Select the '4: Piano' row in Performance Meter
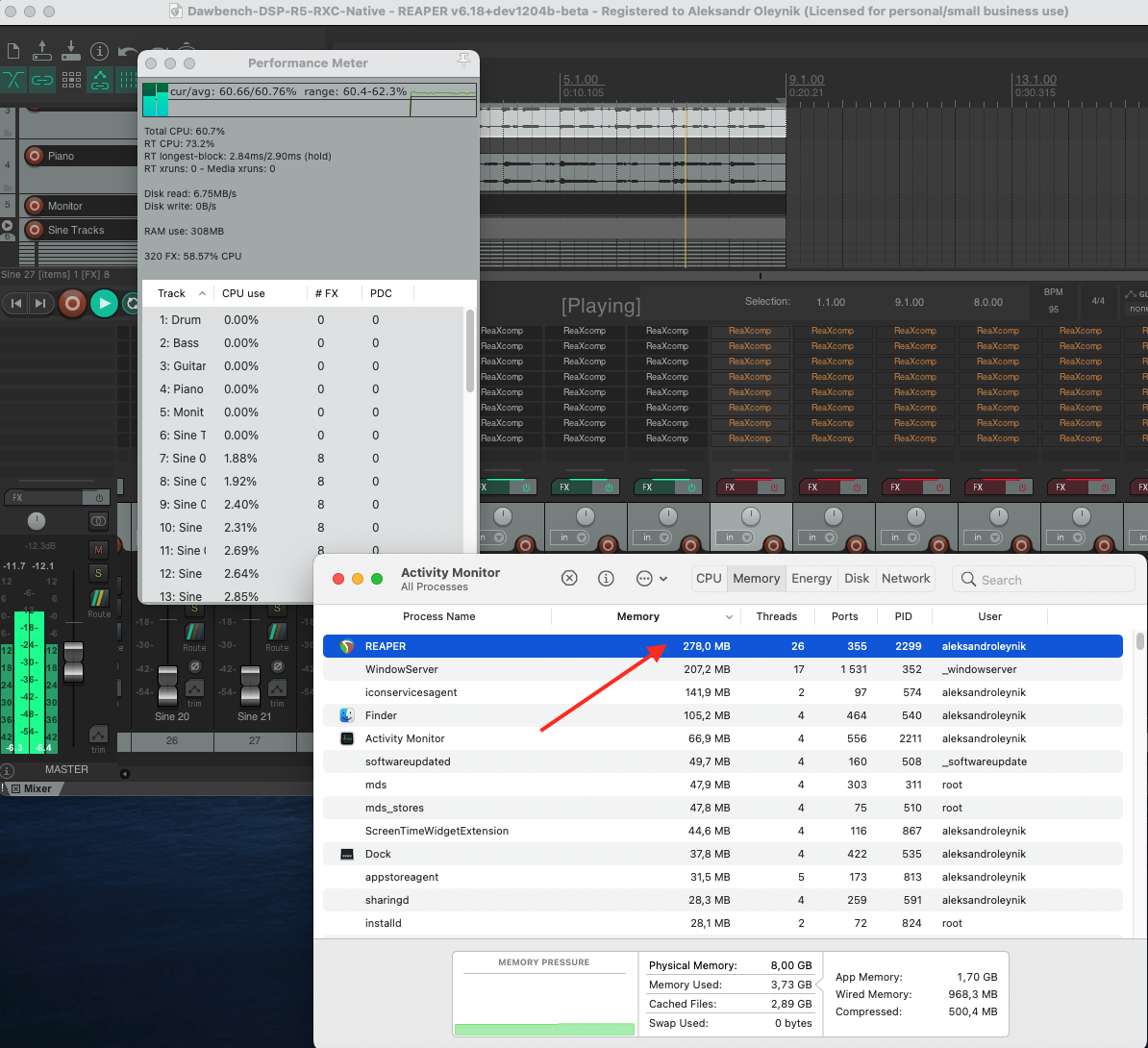Screen dimensions: 1148x1048 (x=304, y=388)
